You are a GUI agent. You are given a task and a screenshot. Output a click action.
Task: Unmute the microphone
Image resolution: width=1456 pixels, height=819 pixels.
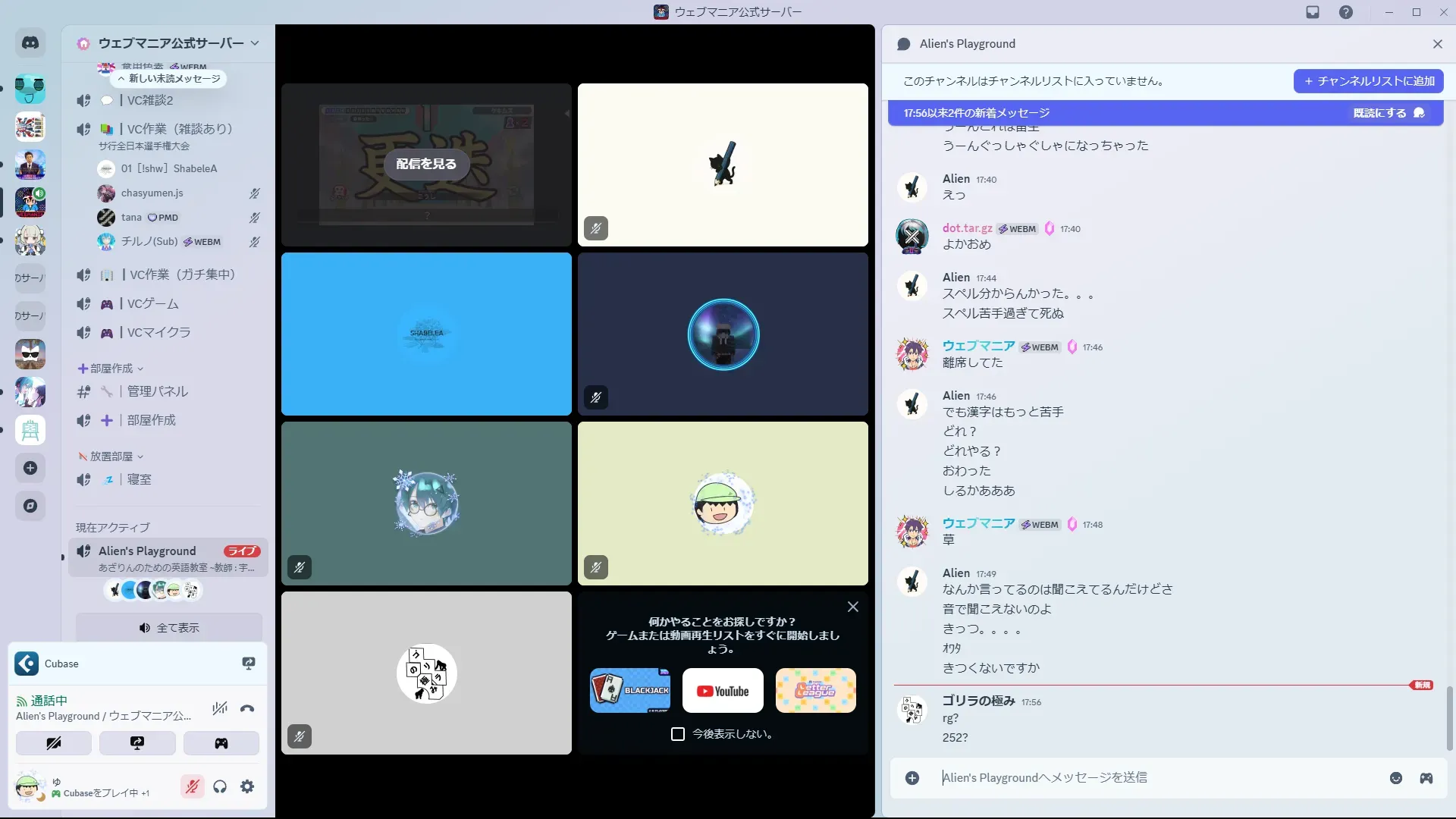pyautogui.click(x=193, y=787)
